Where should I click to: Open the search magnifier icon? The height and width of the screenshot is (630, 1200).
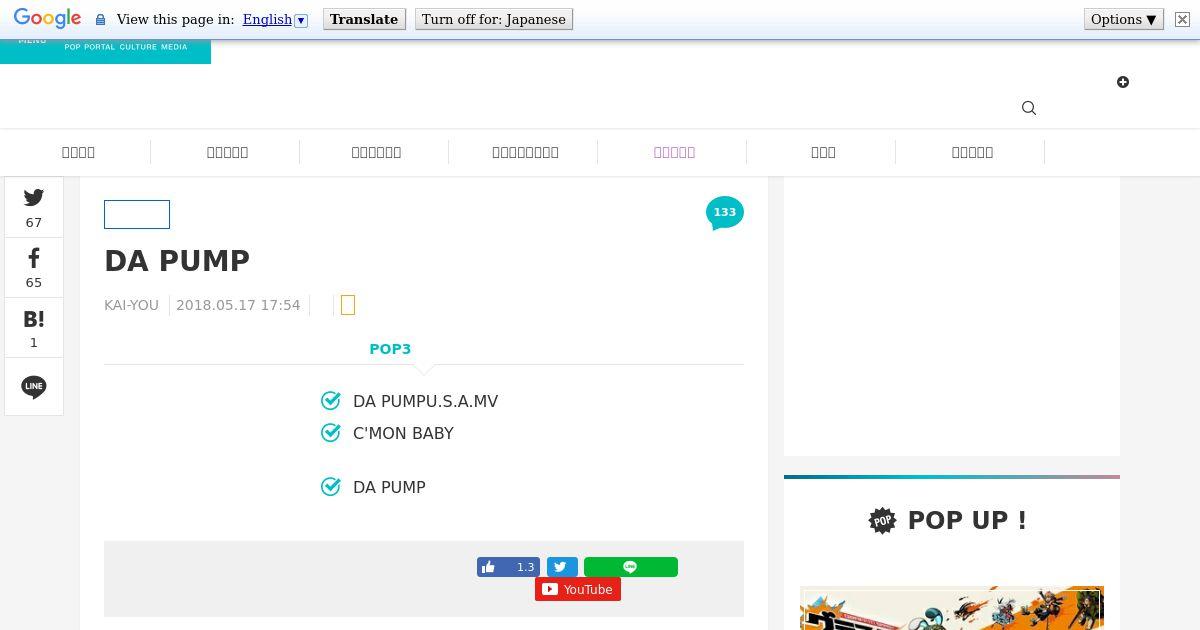pos(1029,108)
